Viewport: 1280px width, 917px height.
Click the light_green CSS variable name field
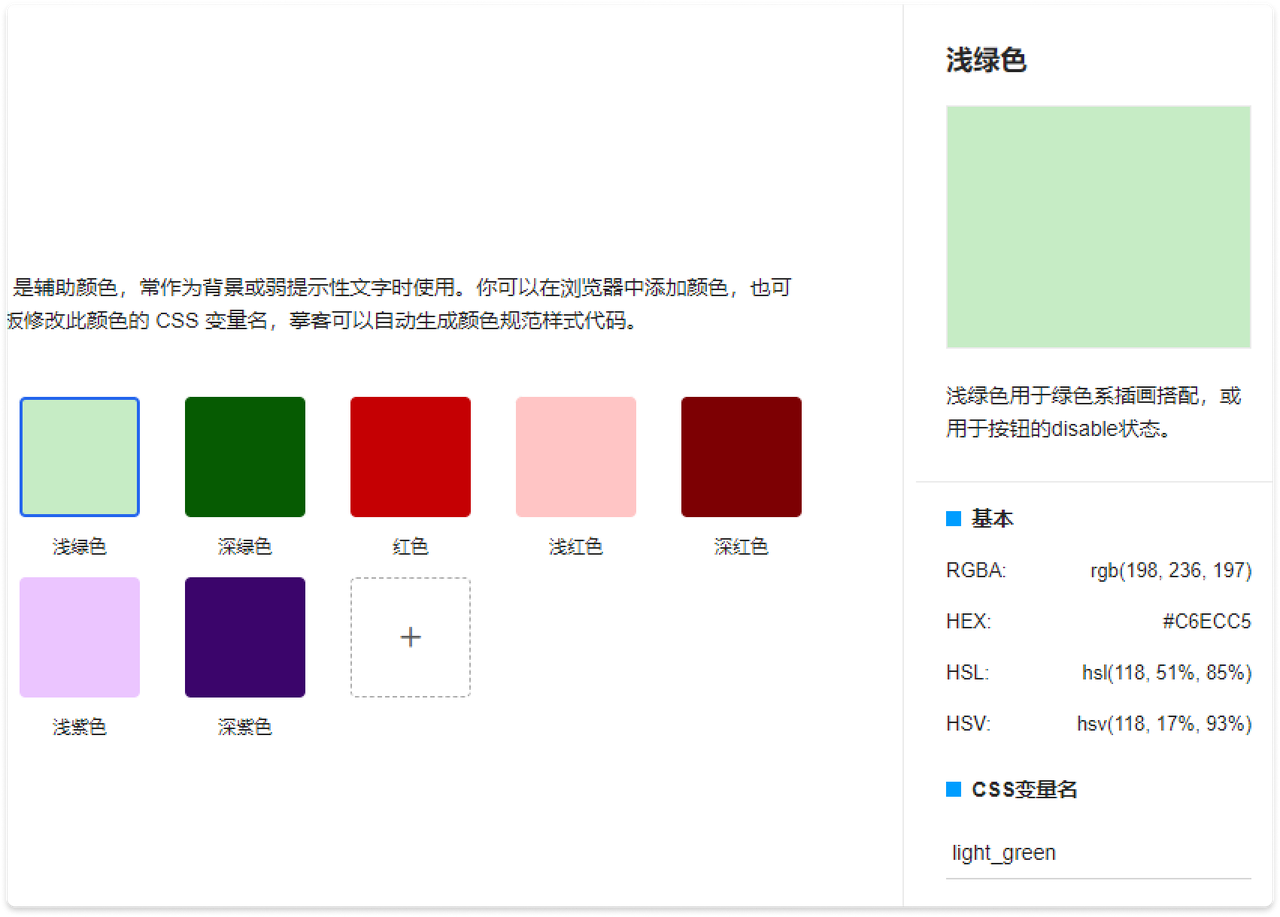click(x=1098, y=853)
